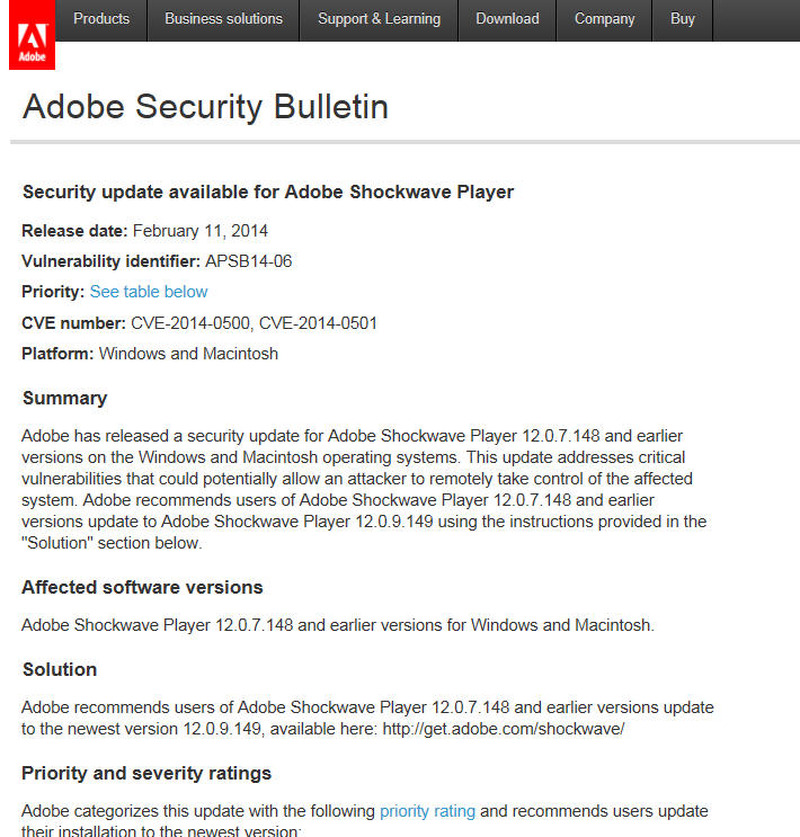Go to the Download section

coord(507,19)
